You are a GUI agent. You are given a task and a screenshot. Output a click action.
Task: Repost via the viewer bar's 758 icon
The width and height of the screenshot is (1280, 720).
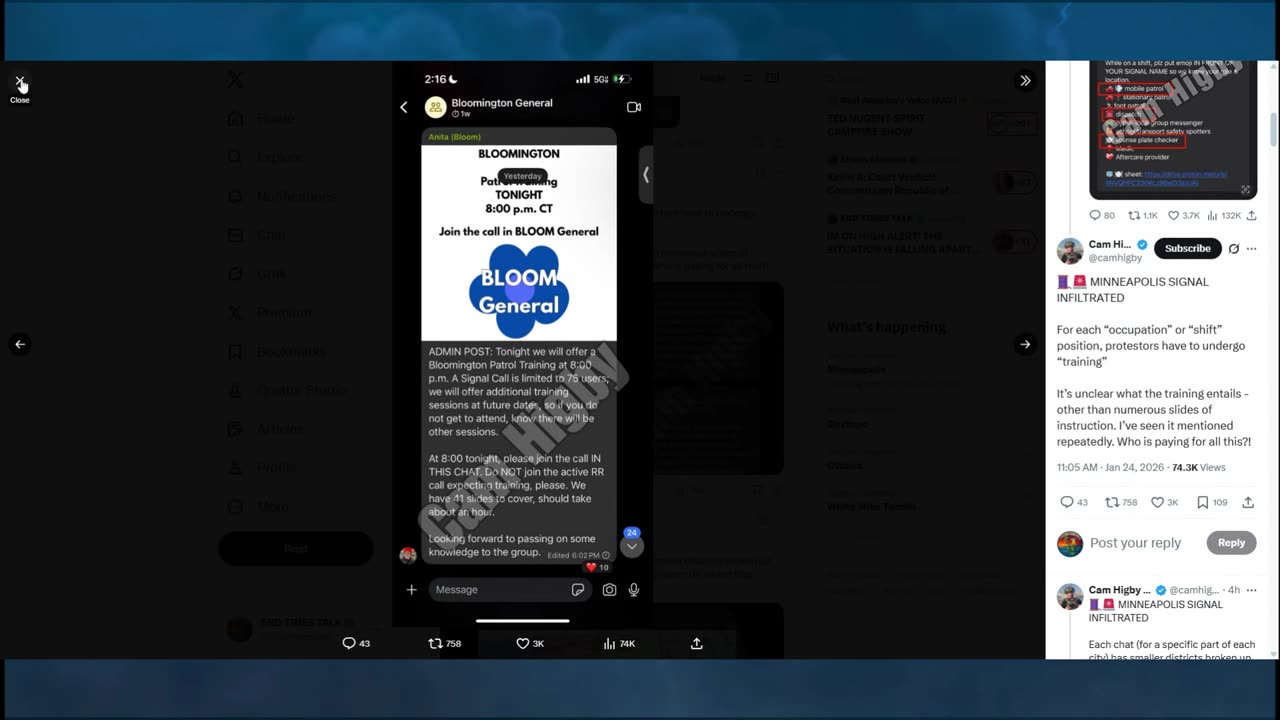pyautogui.click(x=444, y=643)
